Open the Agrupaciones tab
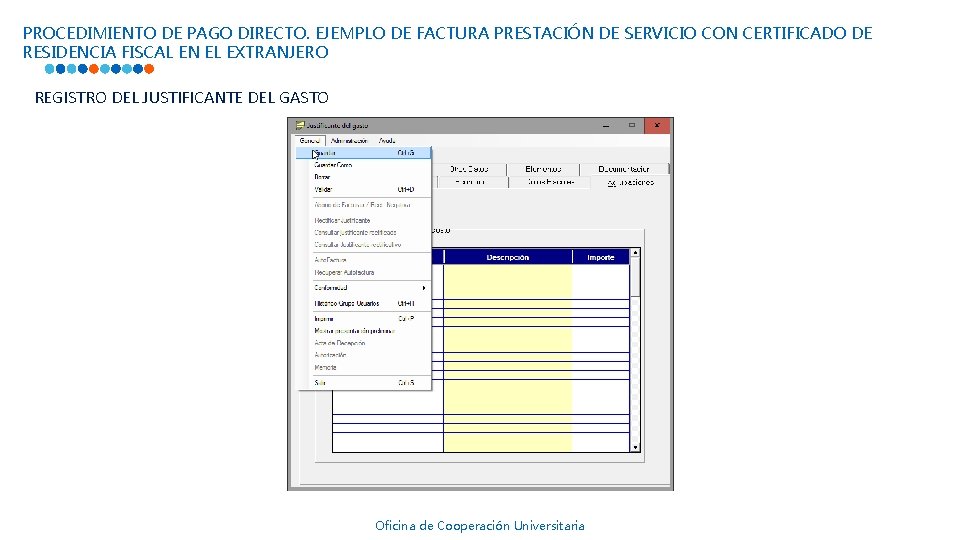The width and height of the screenshot is (960, 540). pos(631,182)
